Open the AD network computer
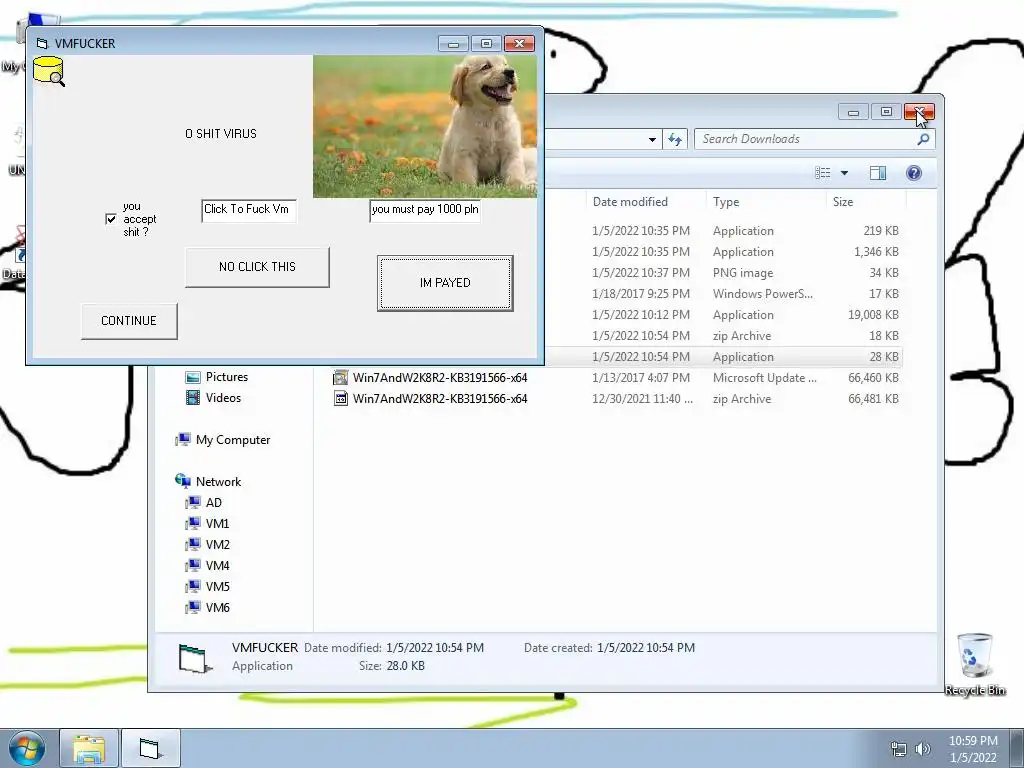 coord(214,503)
